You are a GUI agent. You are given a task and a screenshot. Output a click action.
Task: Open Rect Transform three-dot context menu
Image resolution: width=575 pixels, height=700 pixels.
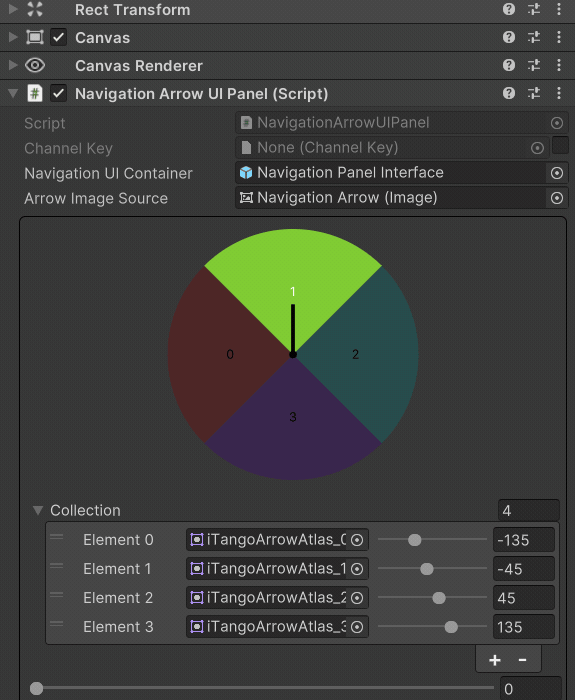tap(558, 9)
